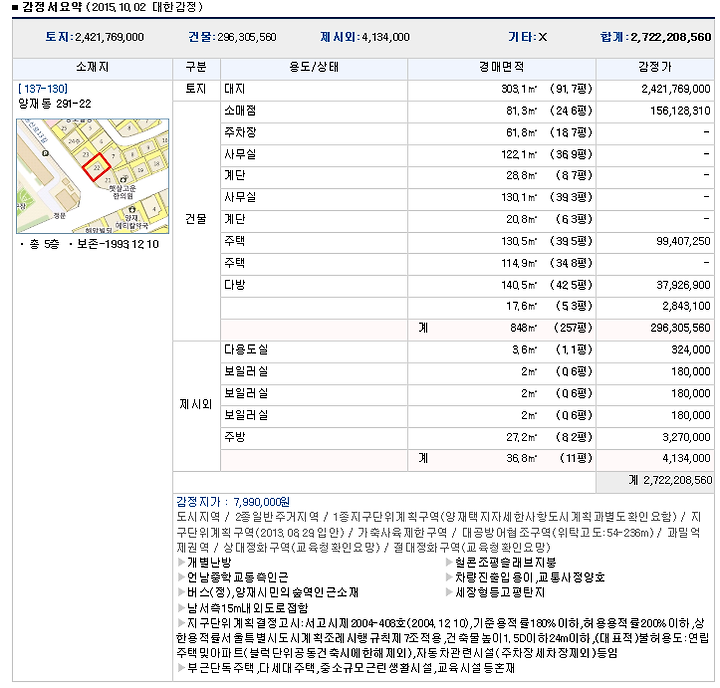Click the 296,305,560 subtotal in building rows
This screenshot has width=720, height=688.
(680, 328)
